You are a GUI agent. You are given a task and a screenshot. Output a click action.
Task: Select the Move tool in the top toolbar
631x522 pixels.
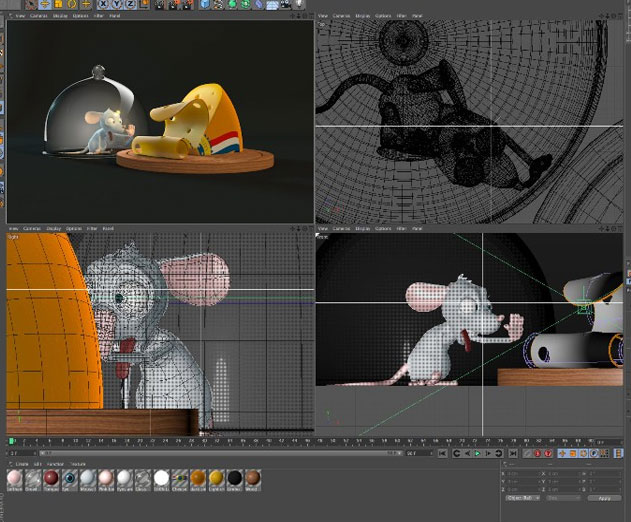coord(45,4)
